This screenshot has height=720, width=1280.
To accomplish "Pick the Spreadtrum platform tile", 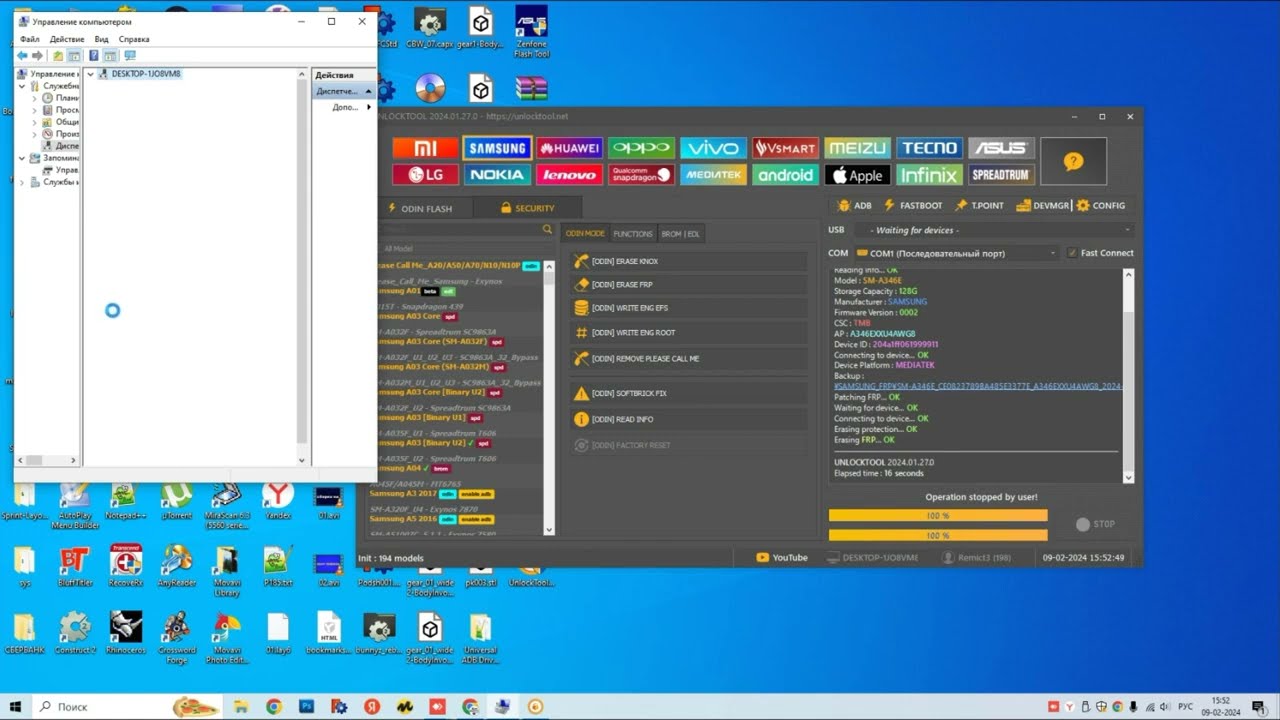I will click(x=1001, y=175).
